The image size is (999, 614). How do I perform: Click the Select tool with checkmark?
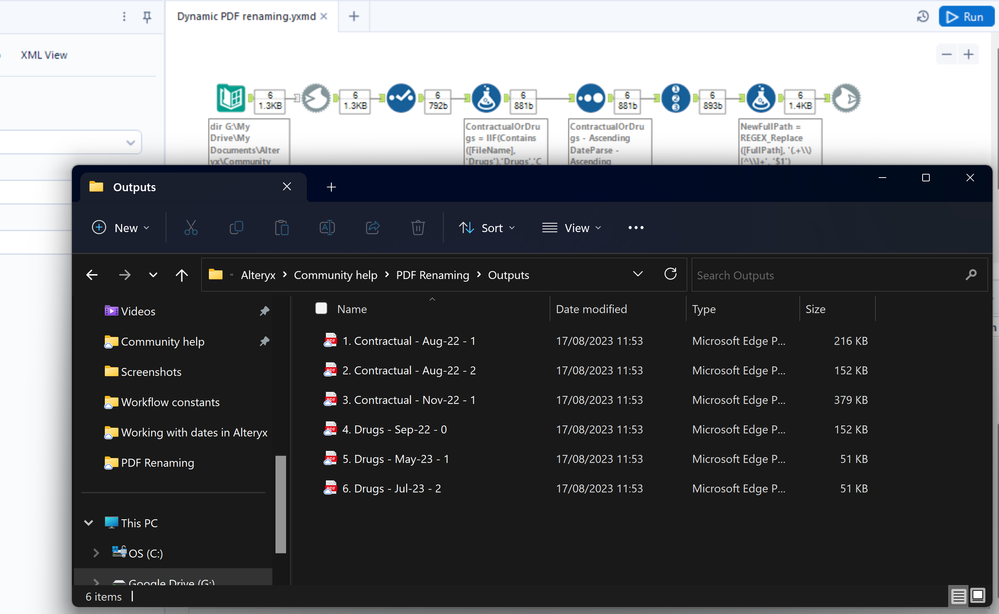pyautogui.click(x=401, y=98)
